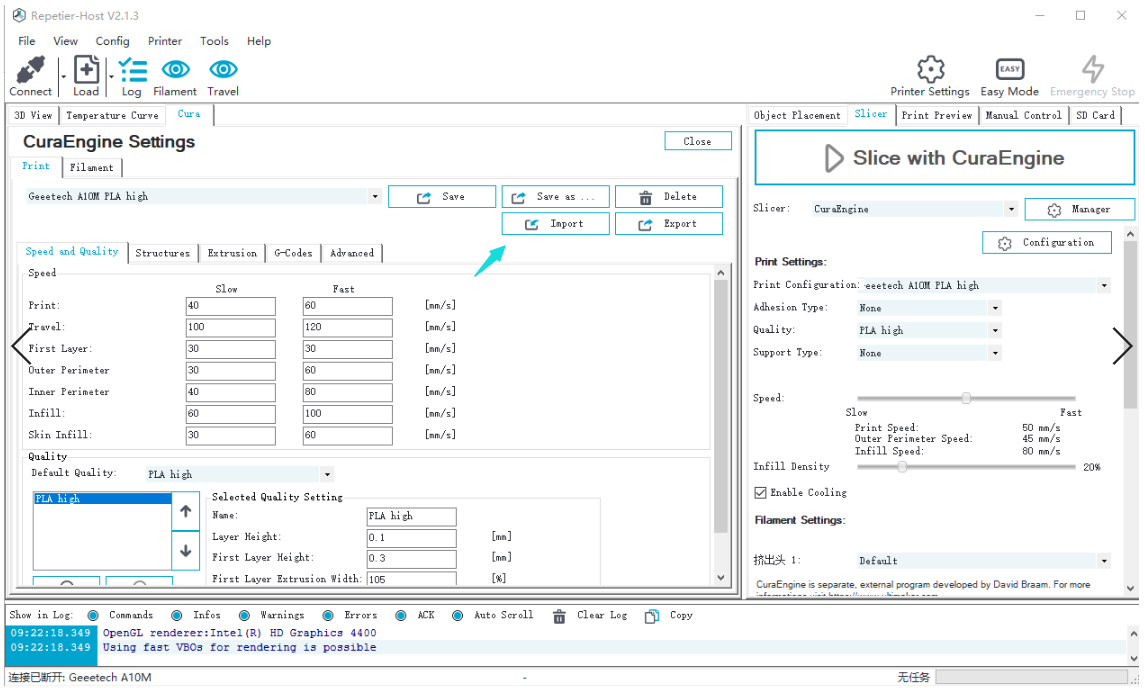Screen dimensions: 1145x688
Task: Open the Tools menu
Action: [x=214, y=41]
